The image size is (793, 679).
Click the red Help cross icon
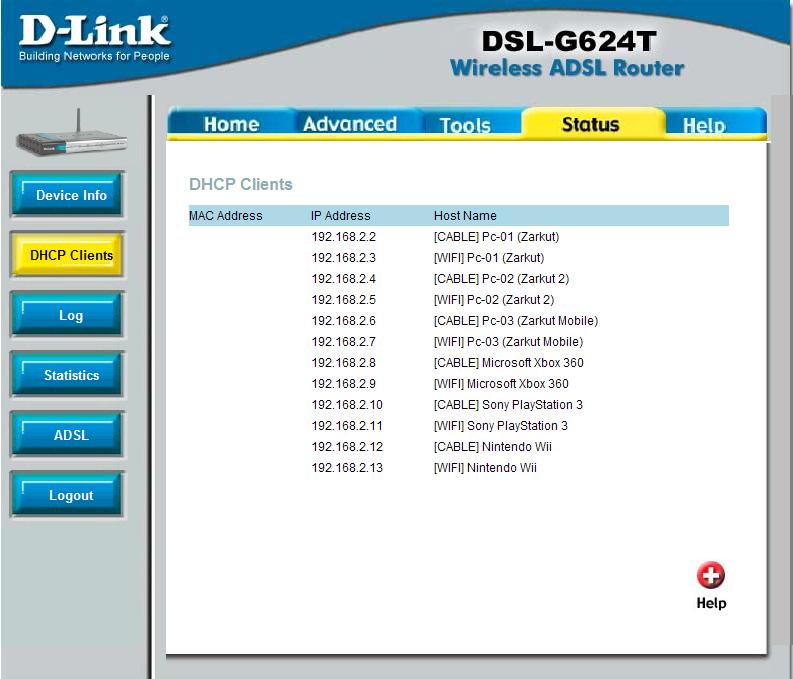pos(711,575)
